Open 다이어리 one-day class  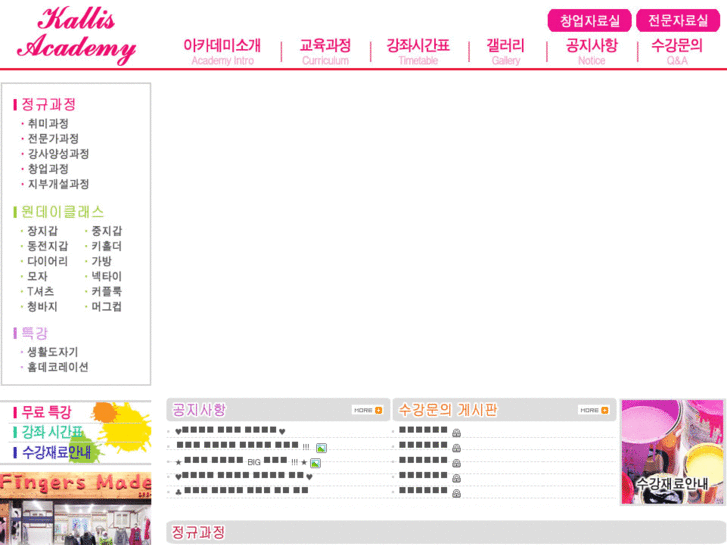point(47,261)
